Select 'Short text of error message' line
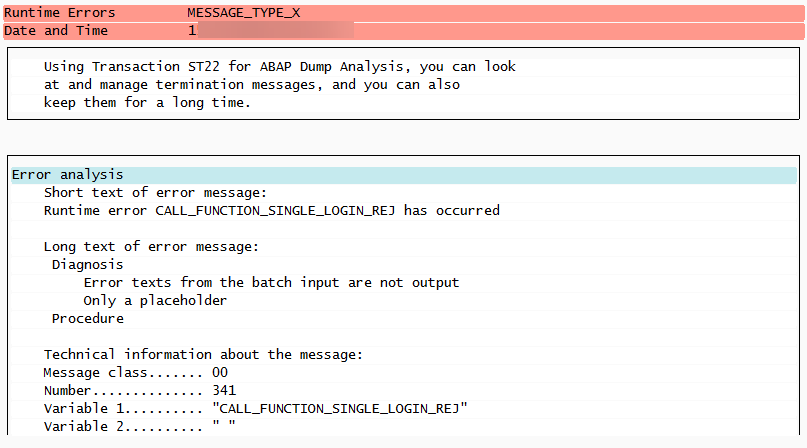This screenshot has height=448, width=807. [x=155, y=193]
